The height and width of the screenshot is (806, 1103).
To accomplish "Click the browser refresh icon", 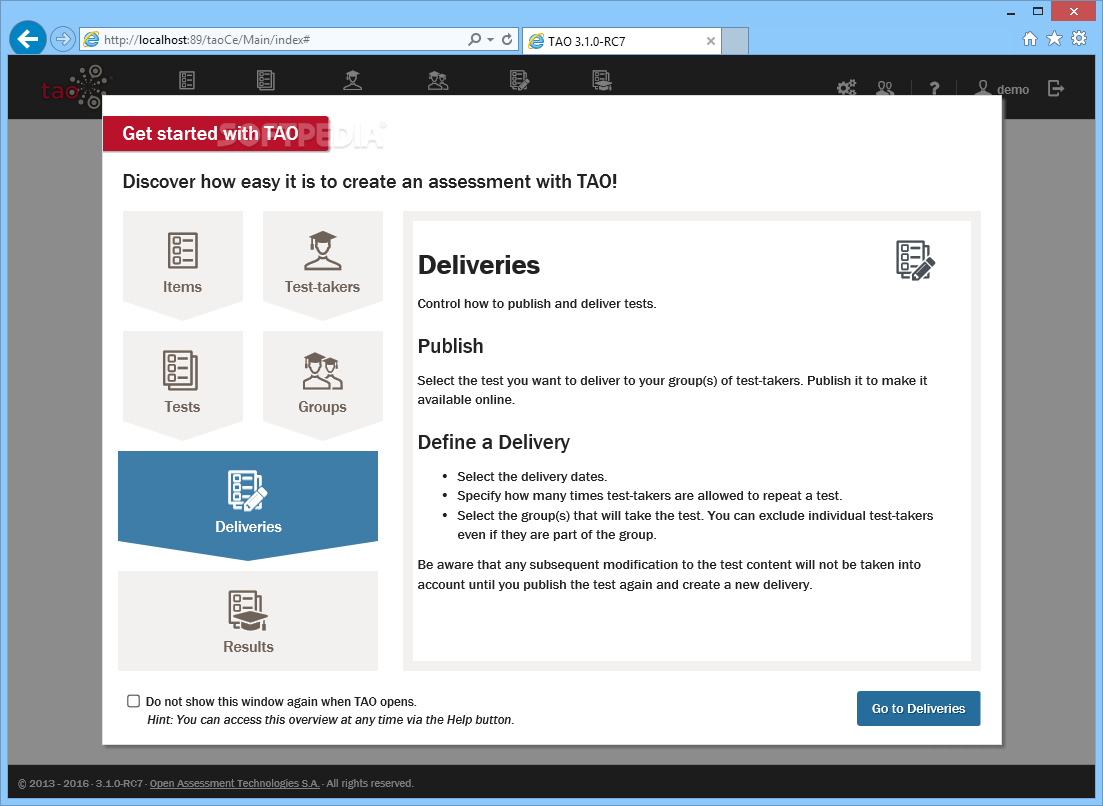I will (x=506, y=39).
